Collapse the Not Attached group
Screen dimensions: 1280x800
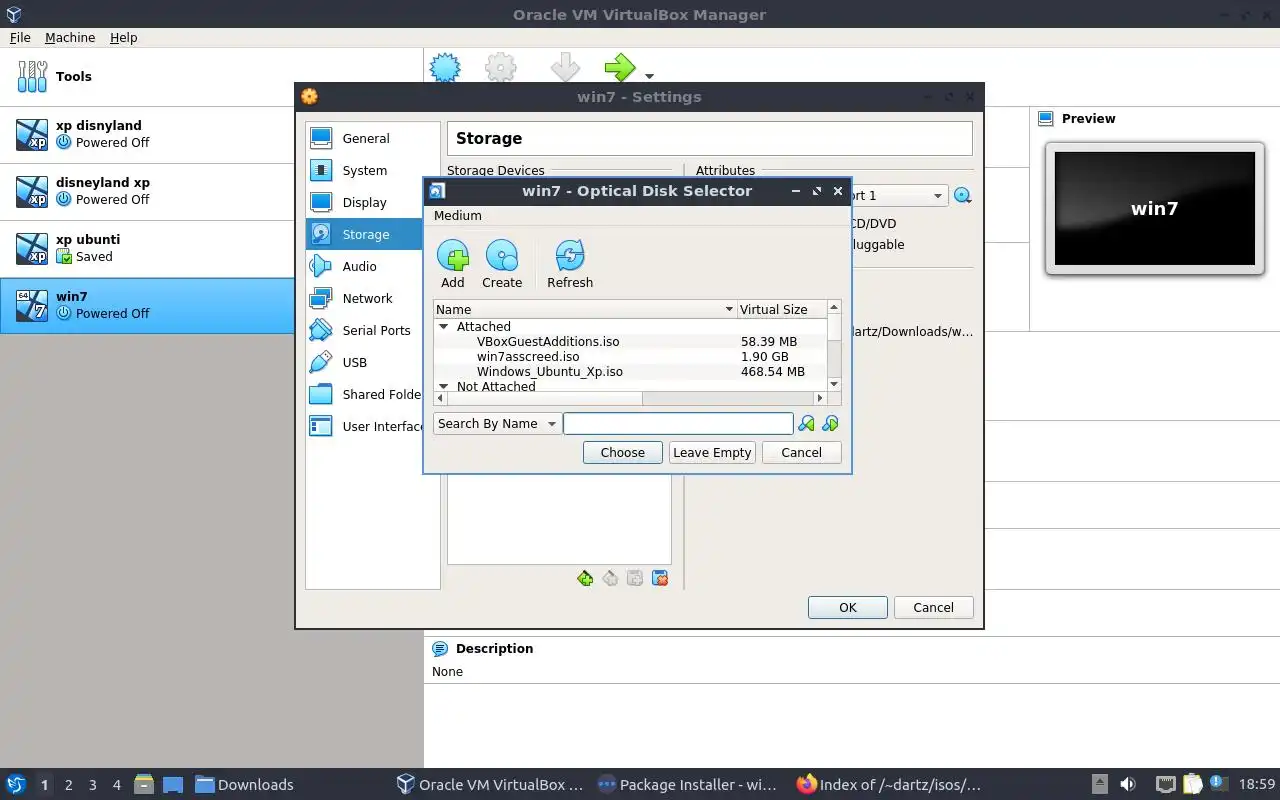click(x=443, y=386)
